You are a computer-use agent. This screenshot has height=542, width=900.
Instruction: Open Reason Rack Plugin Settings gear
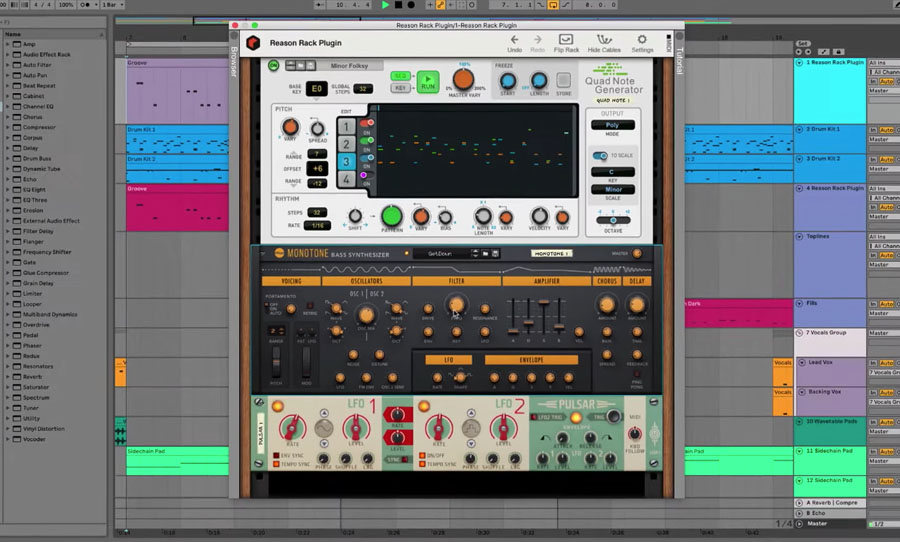(642, 40)
